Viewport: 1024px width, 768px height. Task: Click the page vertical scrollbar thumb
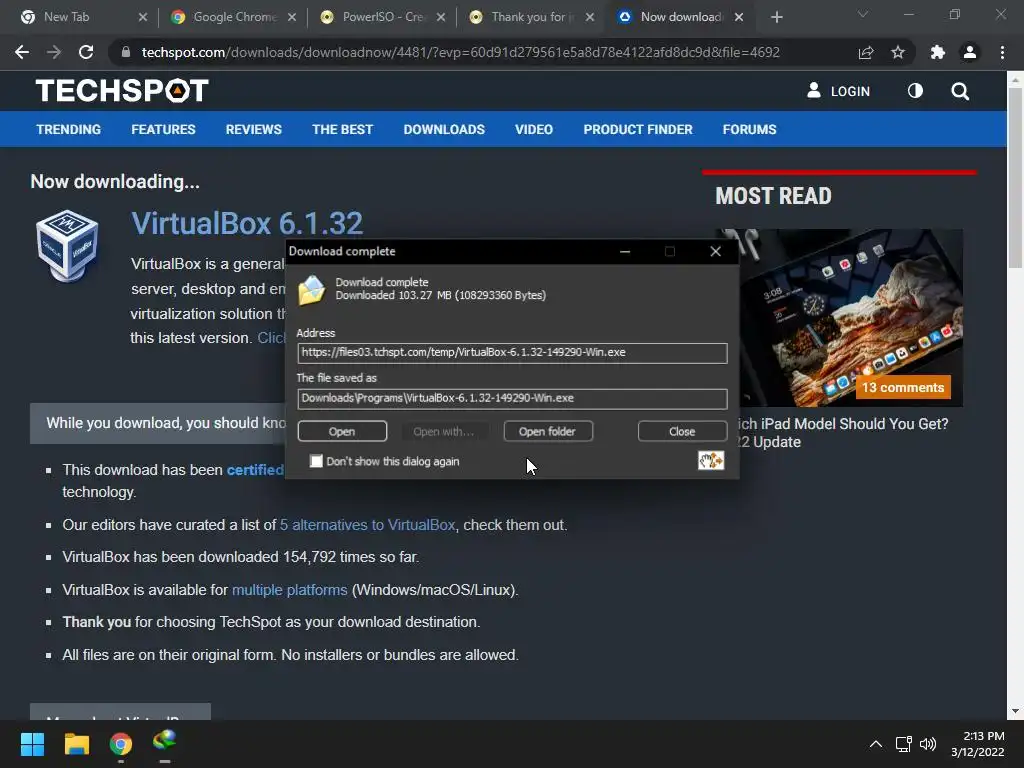(1015, 176)
